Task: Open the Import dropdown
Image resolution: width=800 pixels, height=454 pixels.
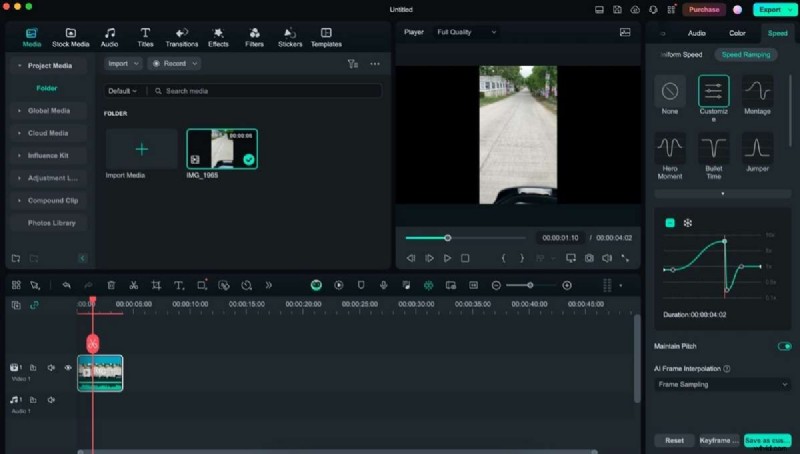Action: (123, 64)
